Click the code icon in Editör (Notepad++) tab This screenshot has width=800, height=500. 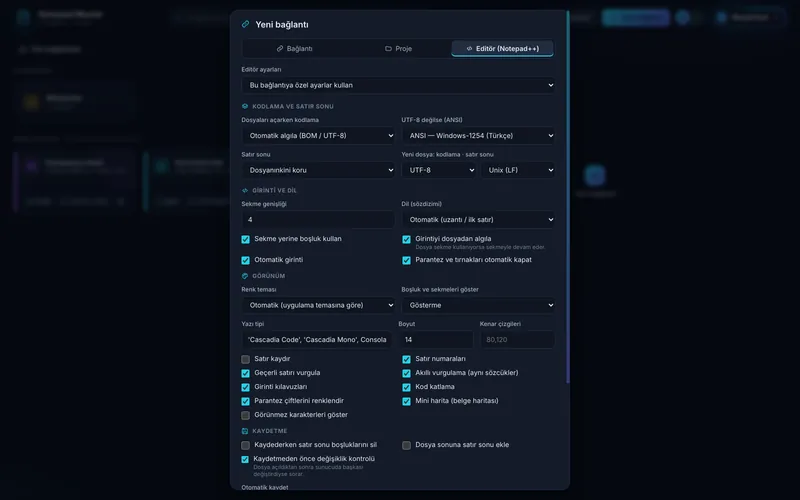469,48
